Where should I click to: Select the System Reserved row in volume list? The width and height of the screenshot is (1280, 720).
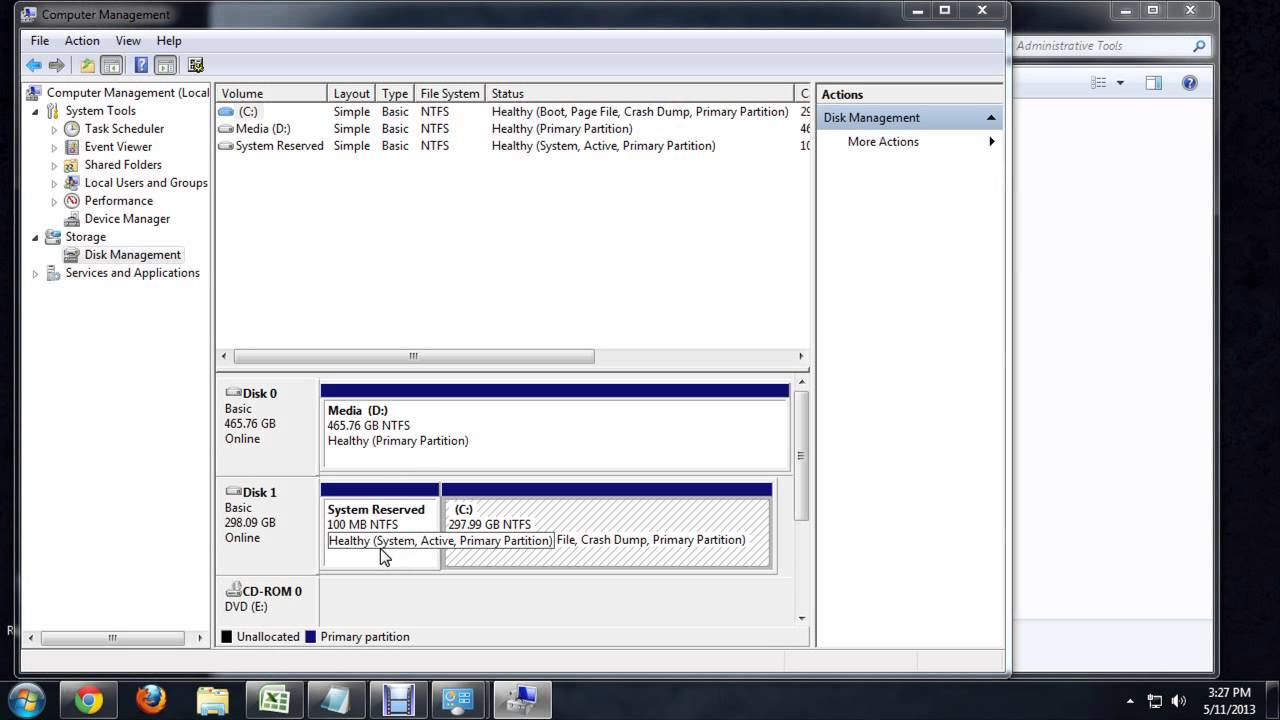tap(513, 146)
